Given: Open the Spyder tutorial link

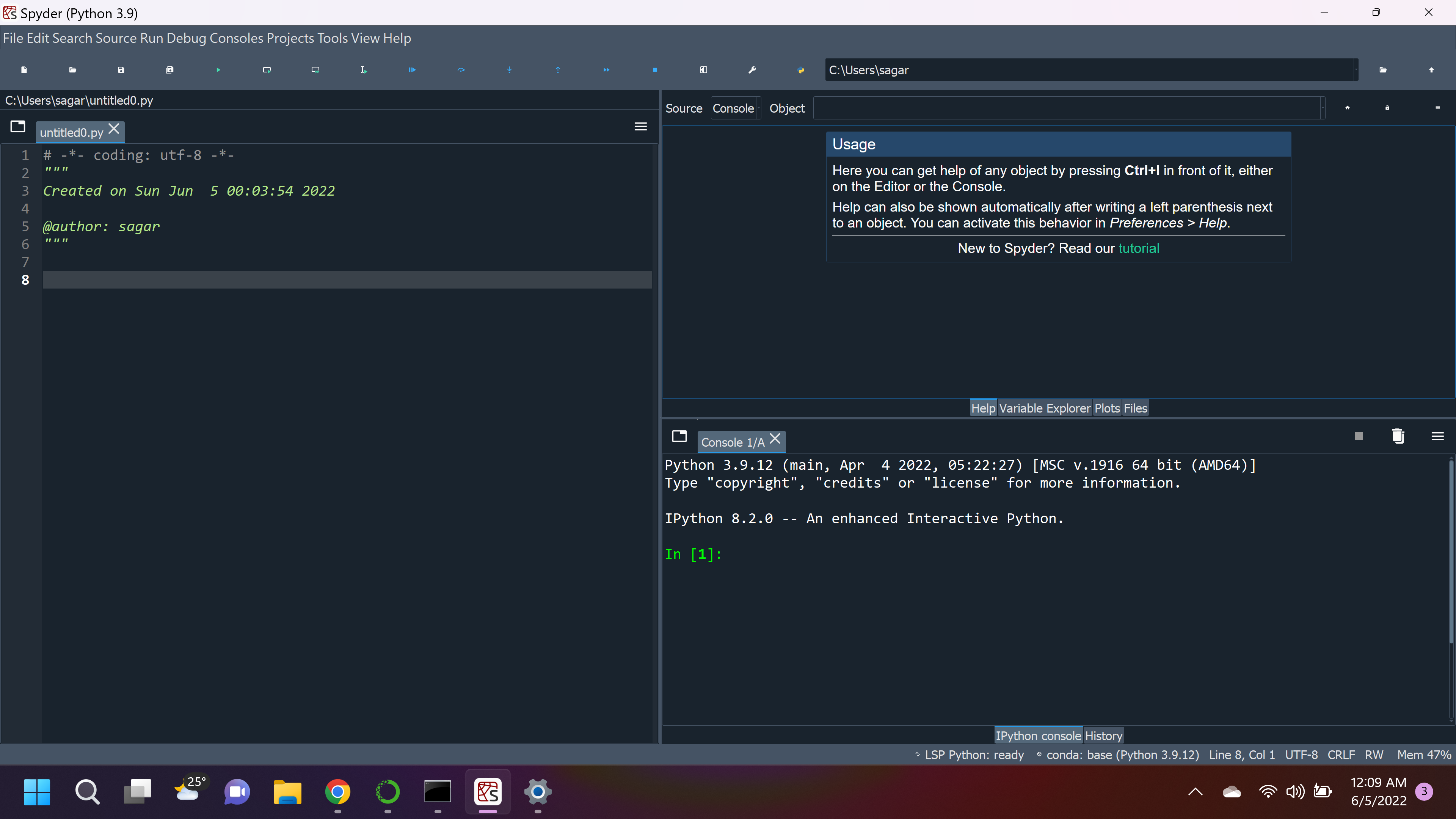Looking at the screenshot, I should (x=1138, y=248).
